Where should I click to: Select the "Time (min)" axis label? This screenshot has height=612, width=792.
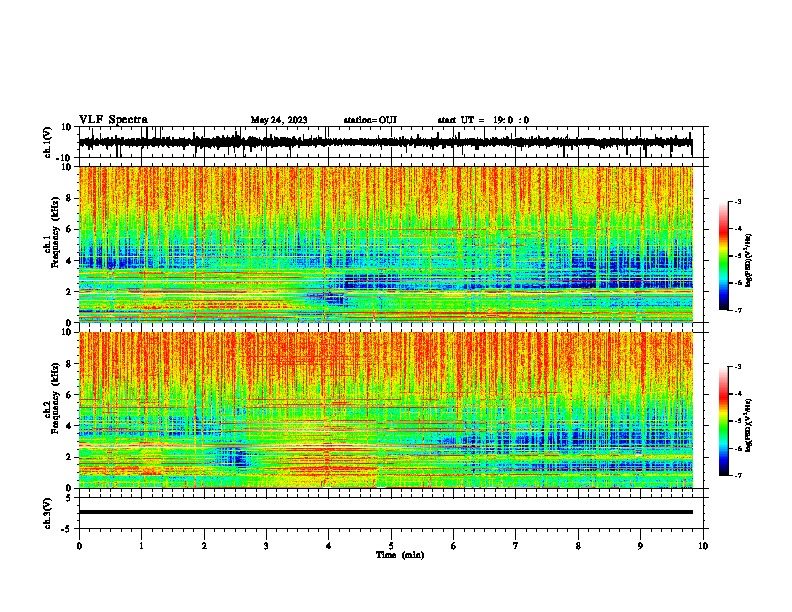(400, 555)
